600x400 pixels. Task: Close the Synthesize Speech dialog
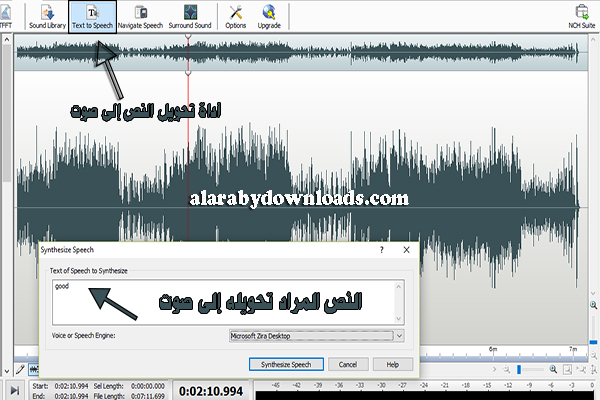pyautogui.click(x=403, y=254)
